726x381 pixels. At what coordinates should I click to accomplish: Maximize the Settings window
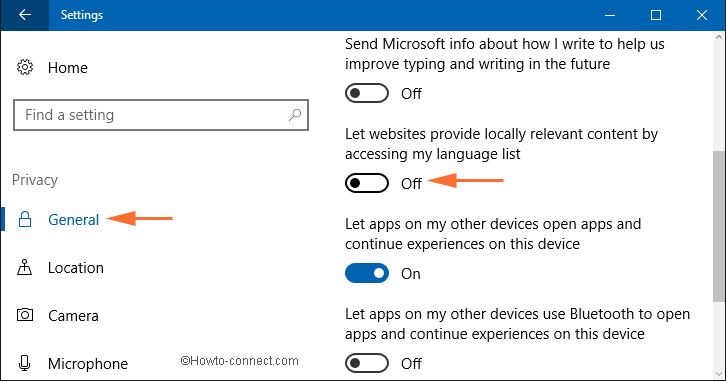tap(656, 15)
